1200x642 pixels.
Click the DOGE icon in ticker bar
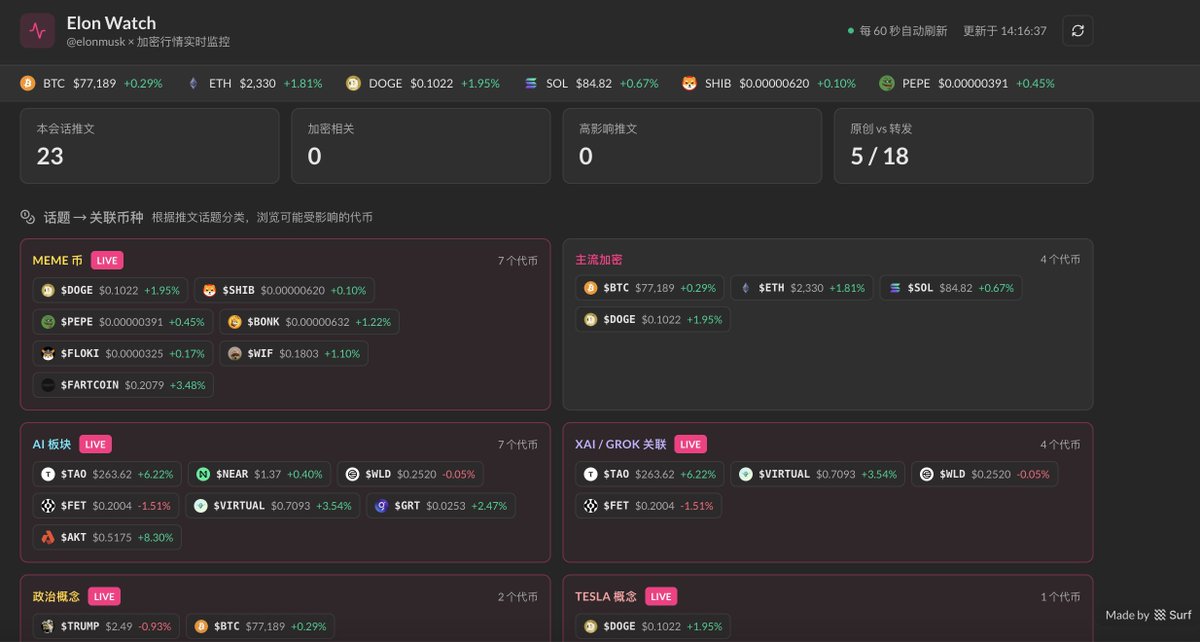point(353,83)
